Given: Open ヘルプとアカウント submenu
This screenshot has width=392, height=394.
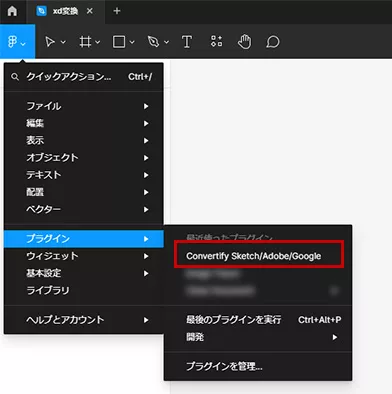Looking at the screenshot, I should point(84,320).
